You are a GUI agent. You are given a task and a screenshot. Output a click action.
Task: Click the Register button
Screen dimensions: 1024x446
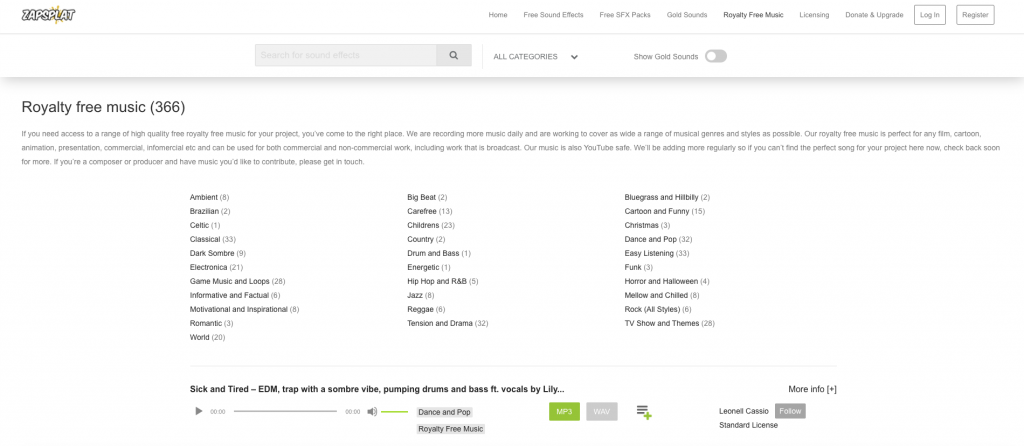[975, 15]
